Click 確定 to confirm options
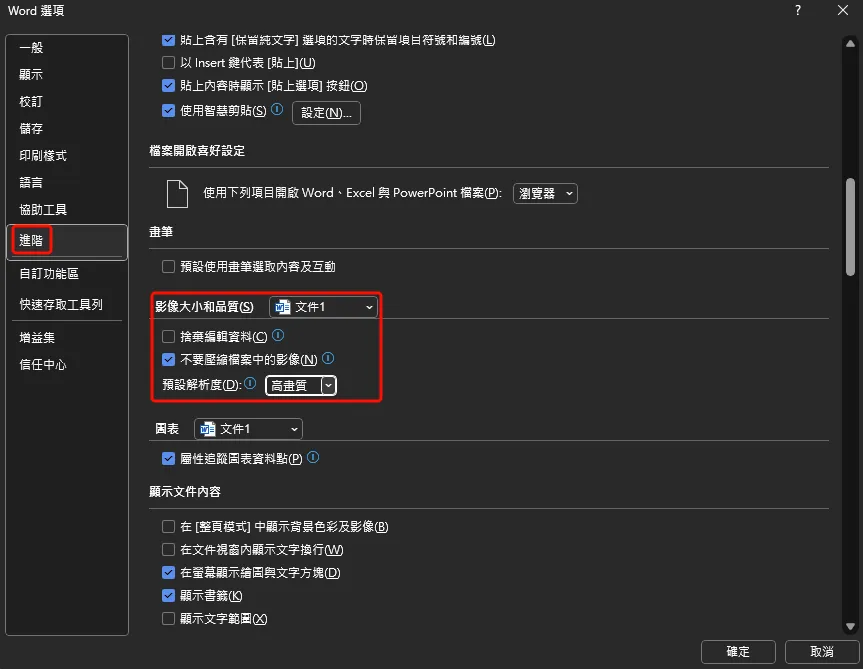 (x=738, y=652)
